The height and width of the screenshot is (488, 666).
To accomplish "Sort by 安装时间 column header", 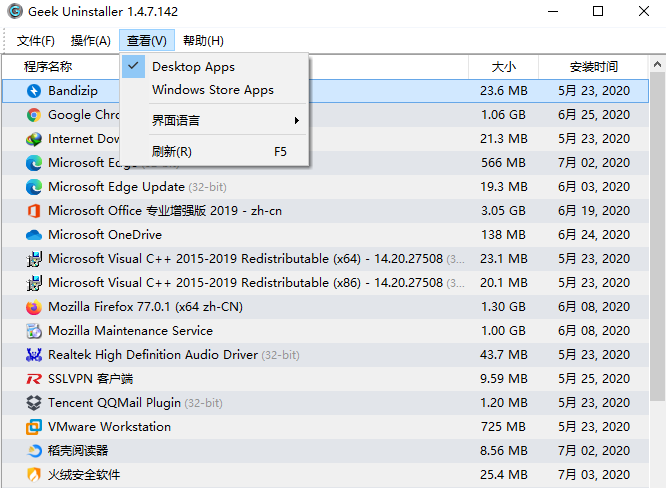I will [593, 67].
